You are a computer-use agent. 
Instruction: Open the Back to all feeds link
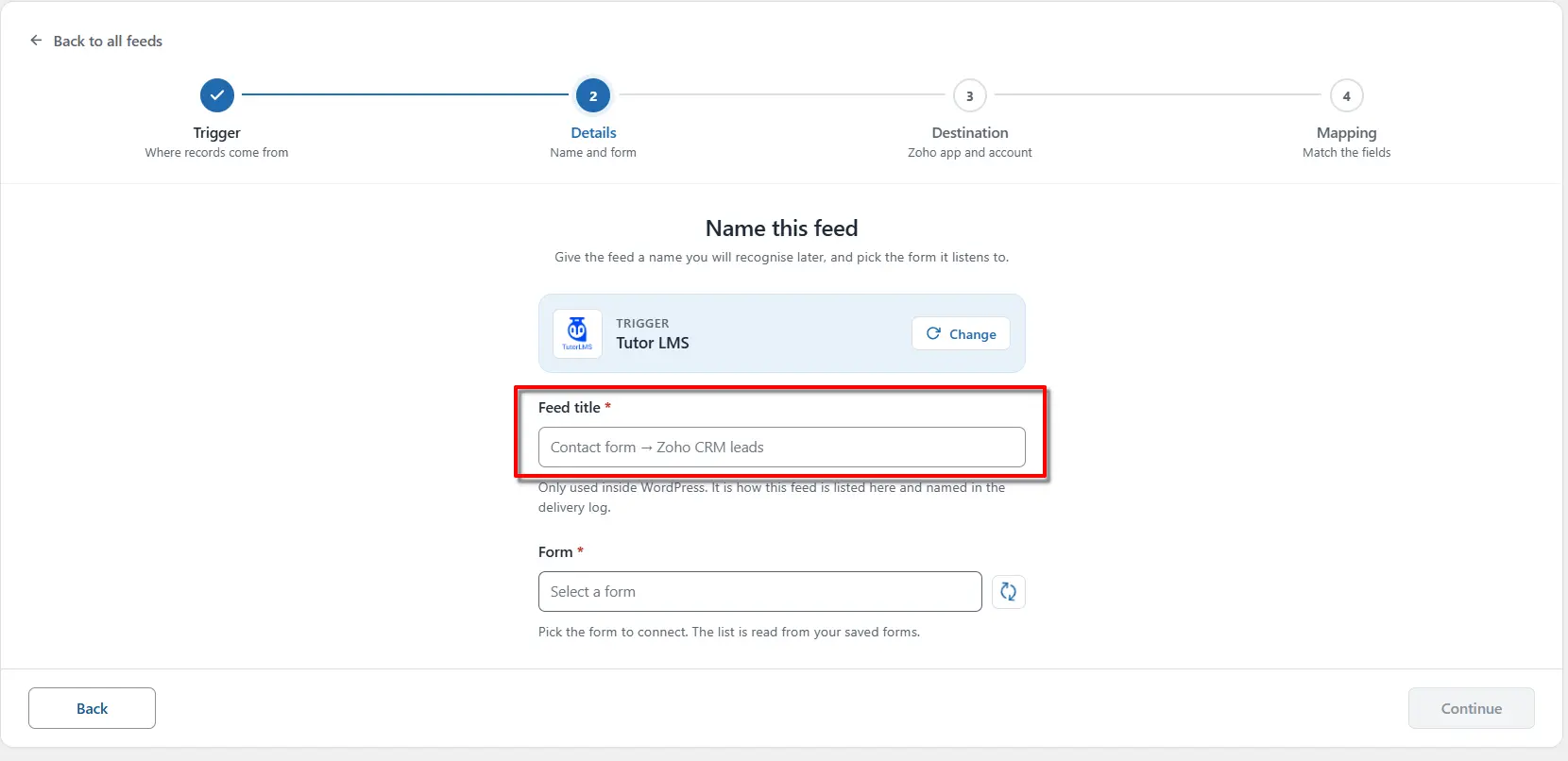point(108,41)
